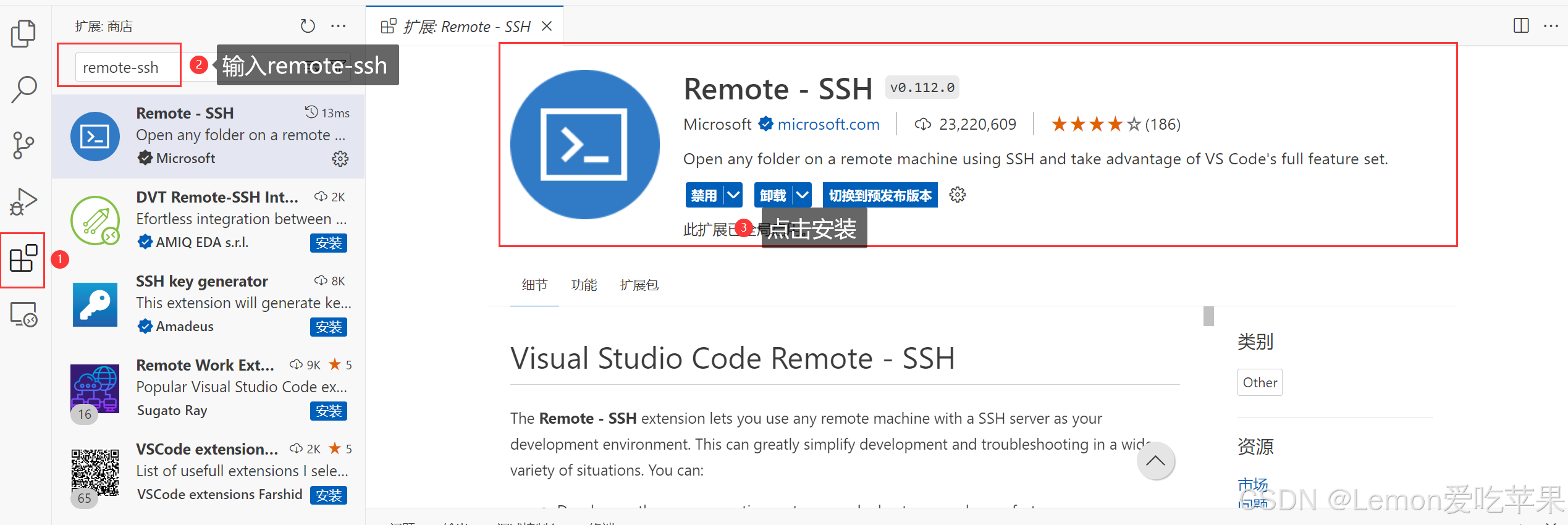Click the 扩展: 商店 sidebar title
This screenshot has height=525, width=1568.
(104, 26)
